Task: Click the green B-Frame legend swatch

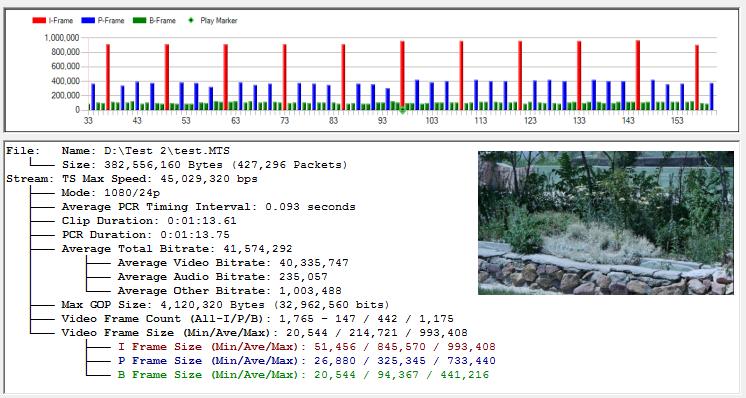Action: pos(139,20)
